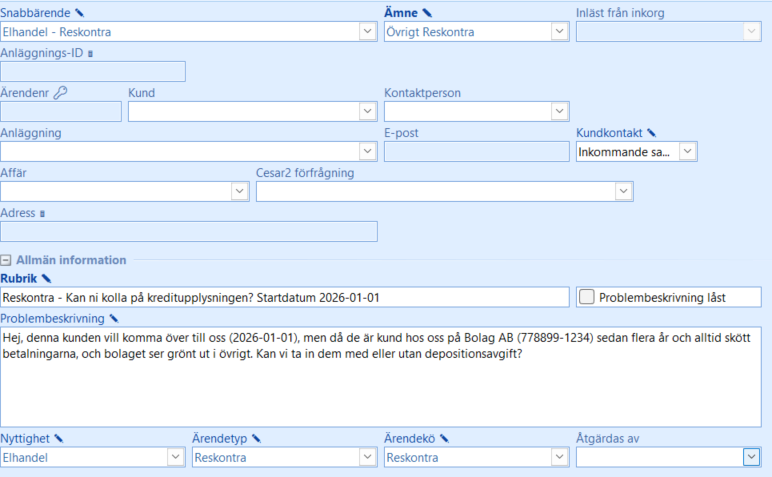Open the Snabbärende dropdown showing Elhandel - Reskontra

(x=367, y=32)
